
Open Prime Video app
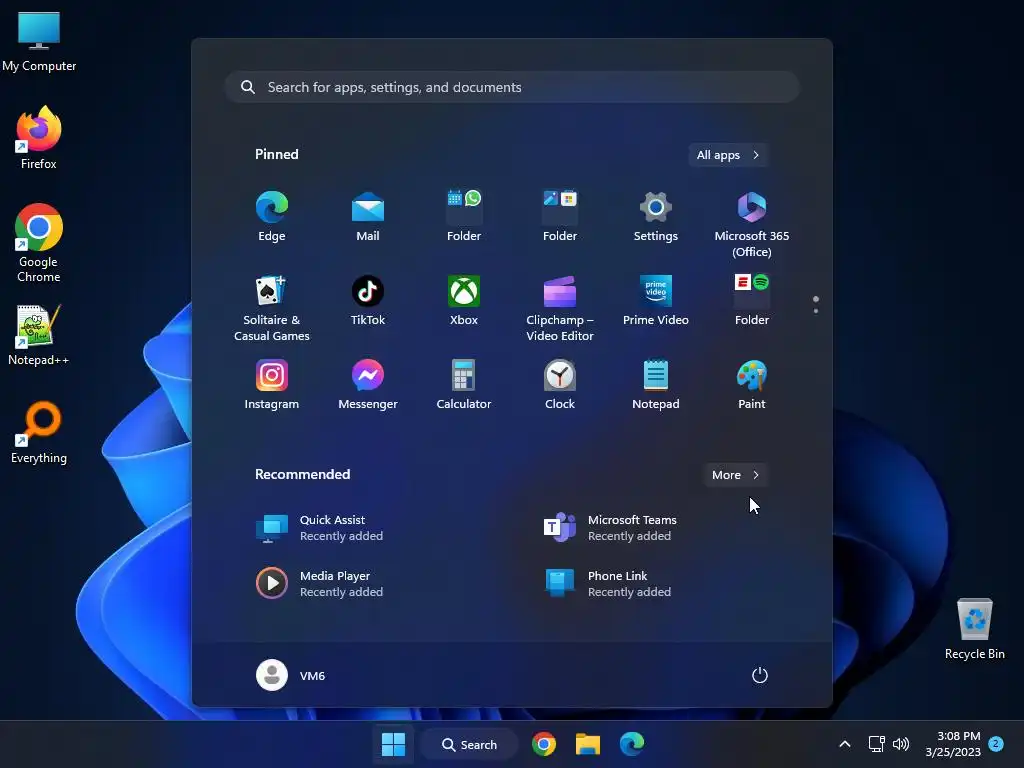pos(656,301)
